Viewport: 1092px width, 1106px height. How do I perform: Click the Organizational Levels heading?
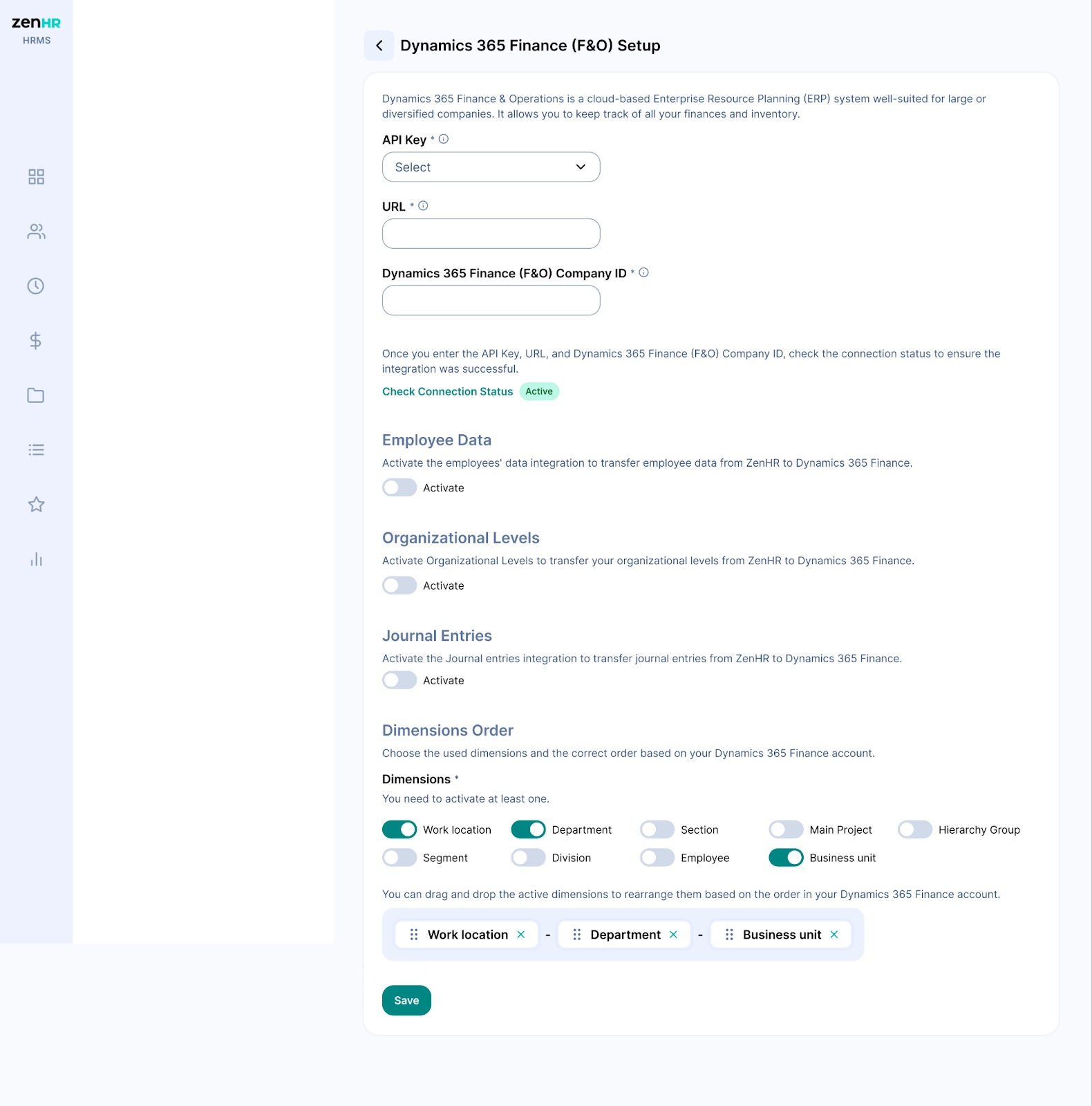click(461, 538)
